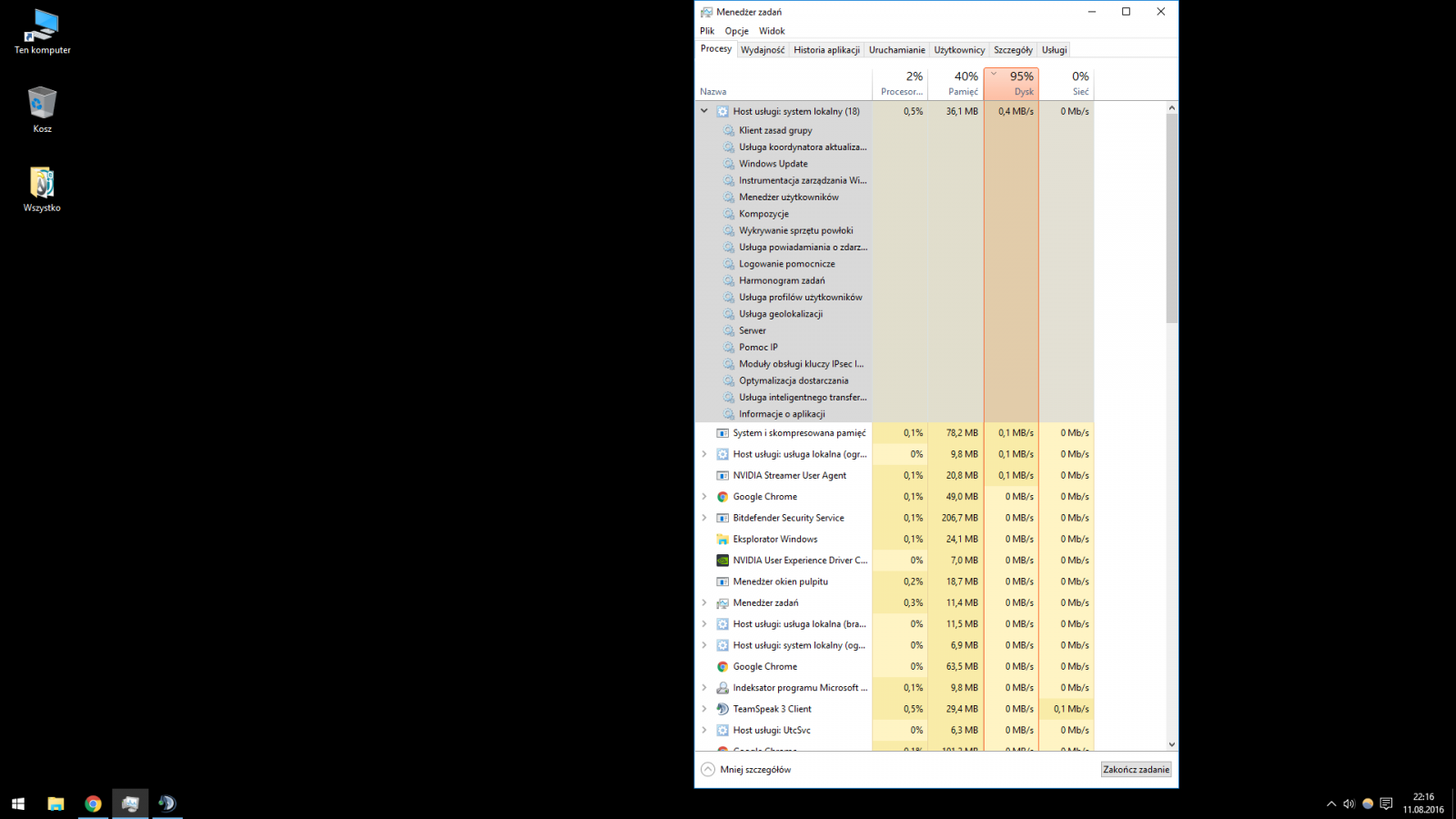The height and width of the screenshot is (819, 1456).
Task: Expand the first Google Chrome process group
Action: coord(703,497)
